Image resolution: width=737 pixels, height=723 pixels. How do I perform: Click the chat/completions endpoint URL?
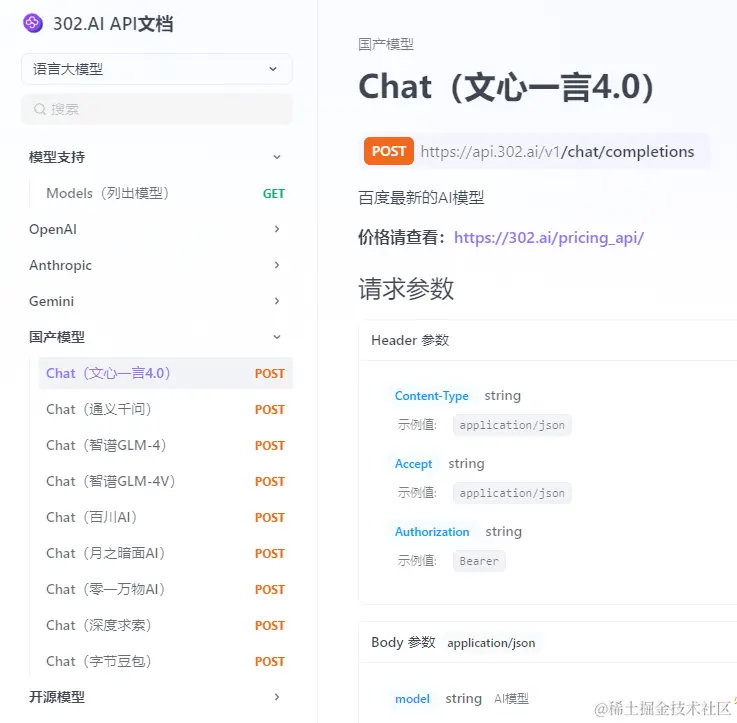557,151
